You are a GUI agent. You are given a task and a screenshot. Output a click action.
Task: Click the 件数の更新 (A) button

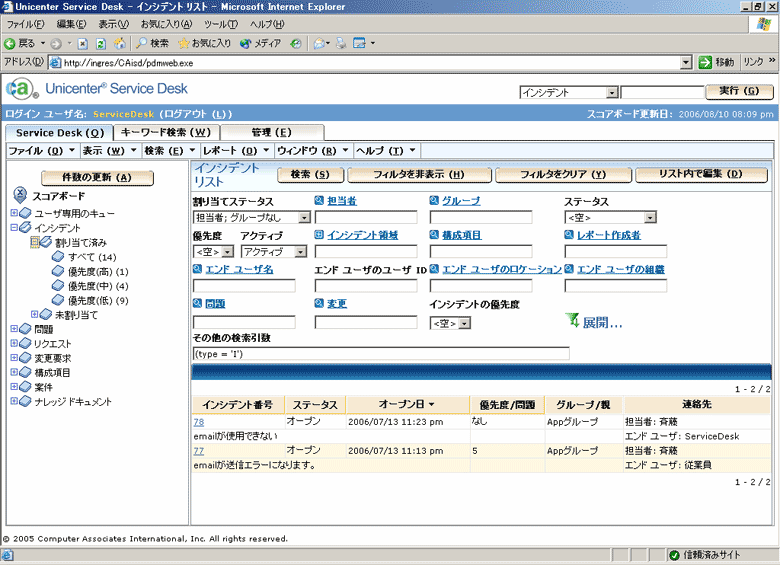(x=97, y=178)
